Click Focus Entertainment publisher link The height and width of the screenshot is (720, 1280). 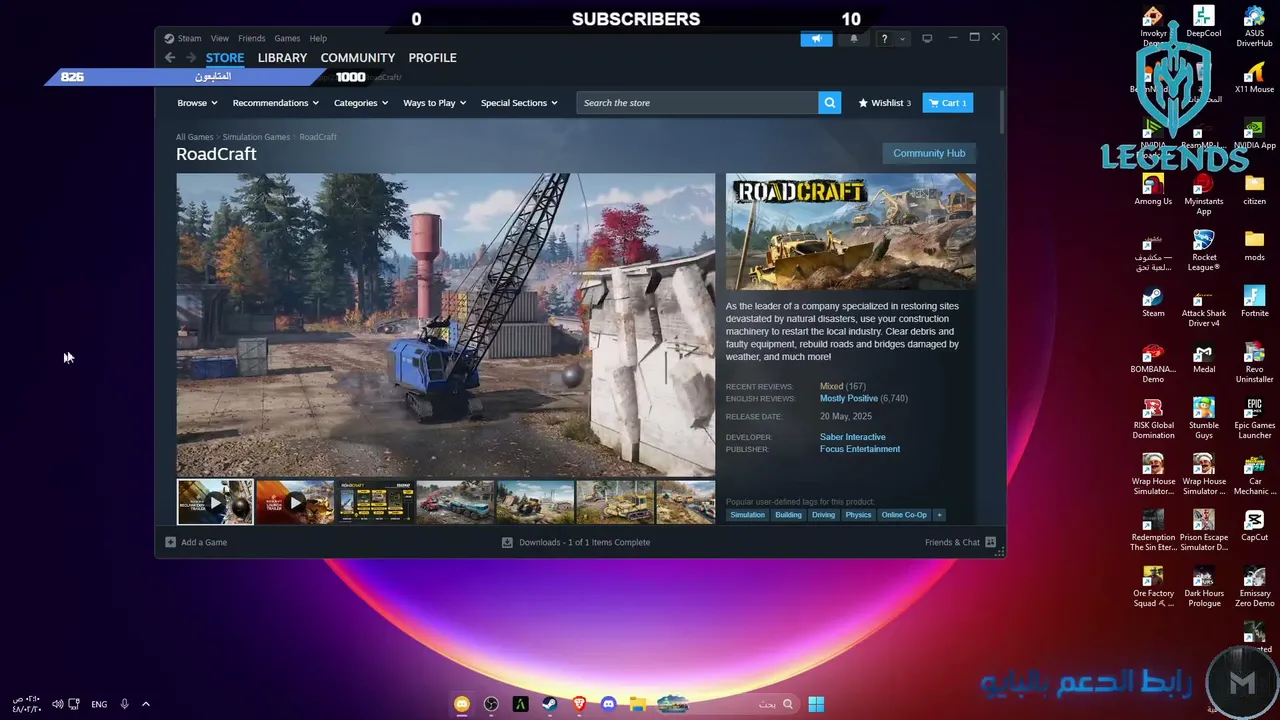tap(860, 449)
